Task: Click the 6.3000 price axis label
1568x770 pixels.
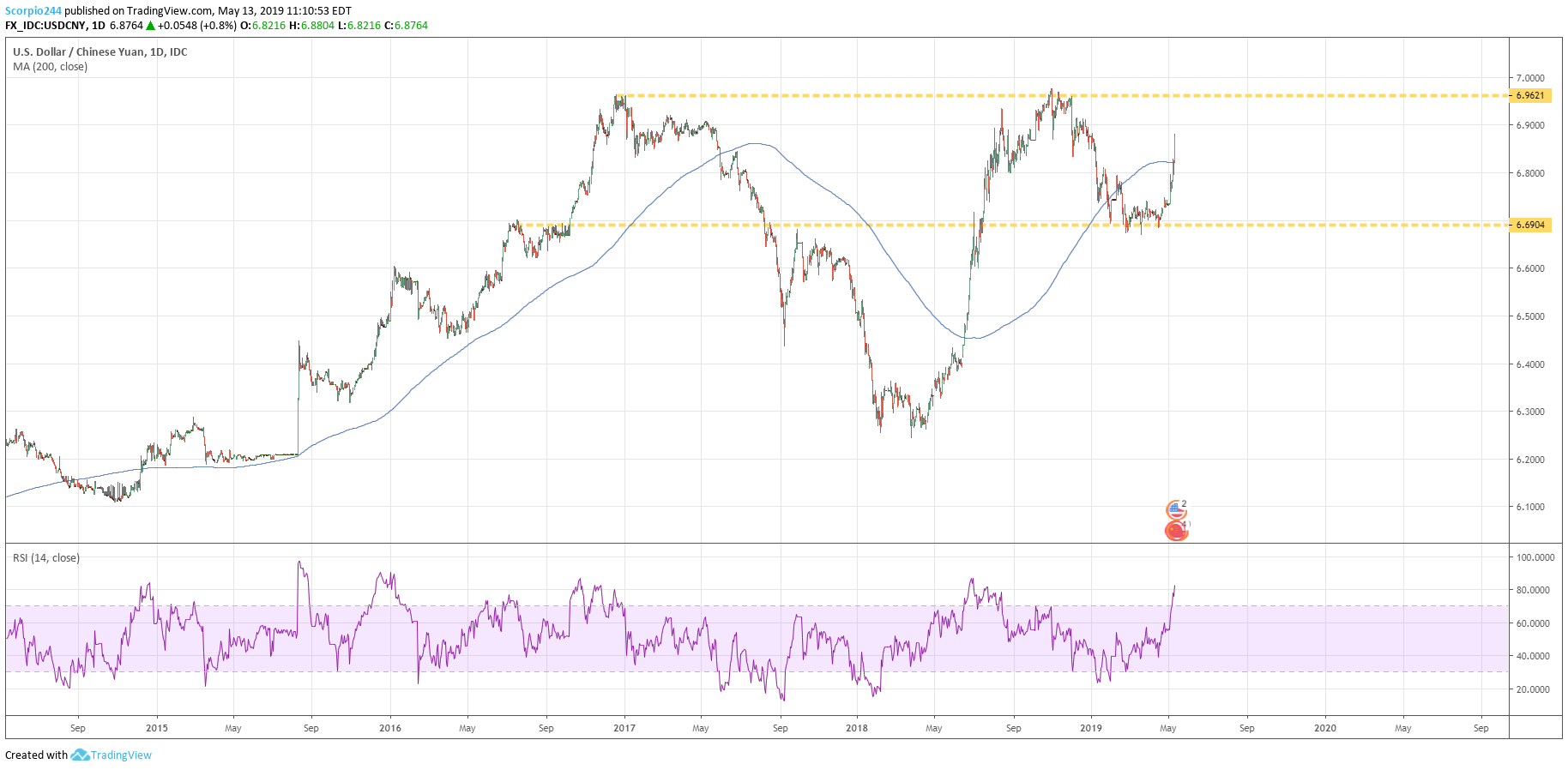Action: tap(1530, 412)
